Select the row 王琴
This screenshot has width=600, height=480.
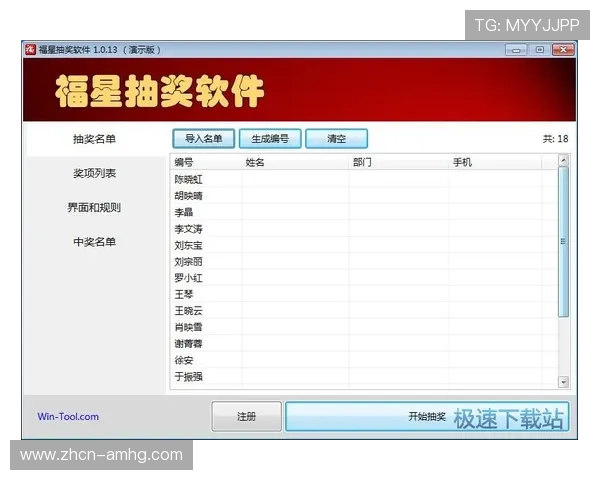pos(364,294)
